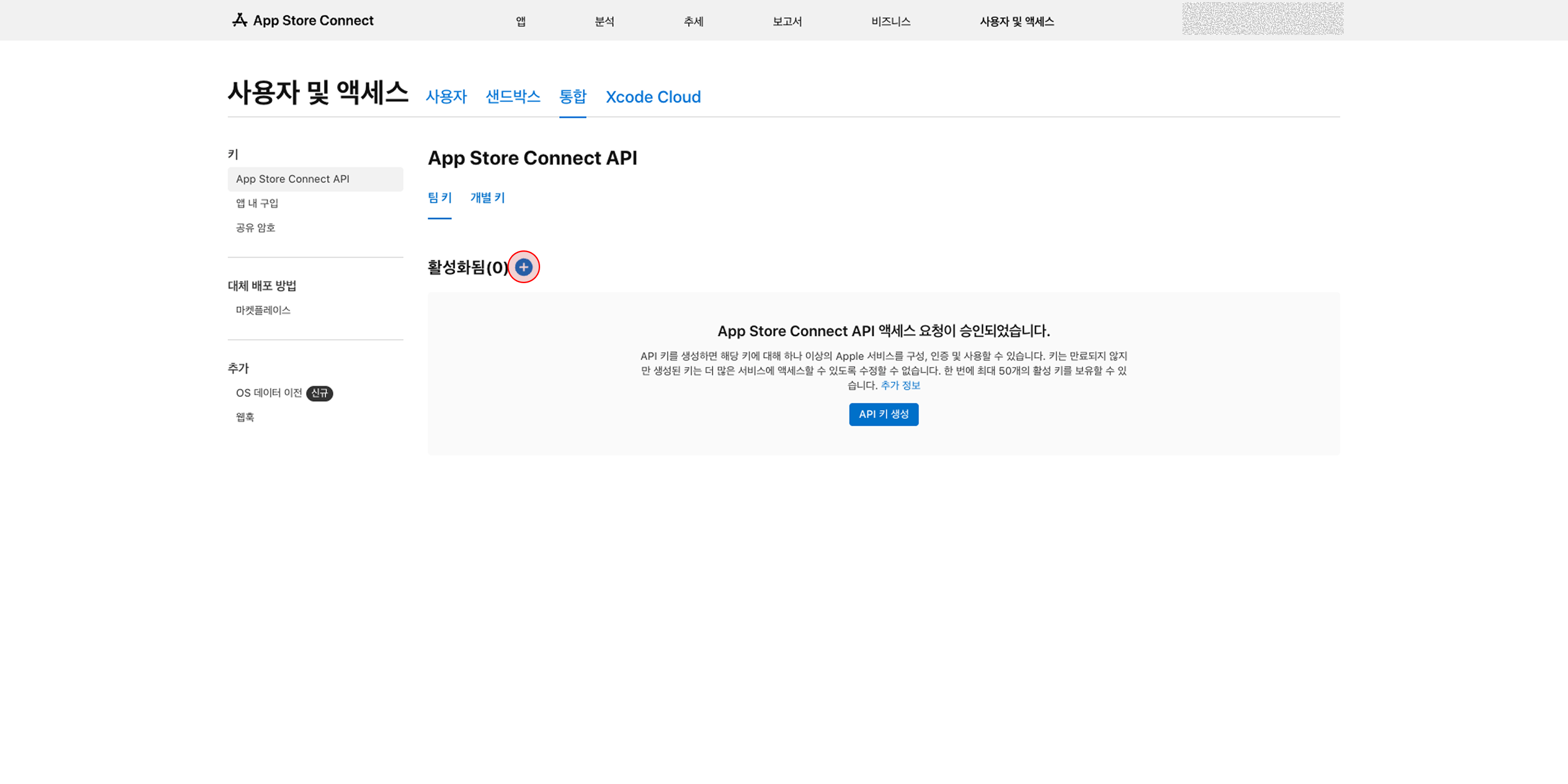Click the API 키 생성 button

coord(883,414)
